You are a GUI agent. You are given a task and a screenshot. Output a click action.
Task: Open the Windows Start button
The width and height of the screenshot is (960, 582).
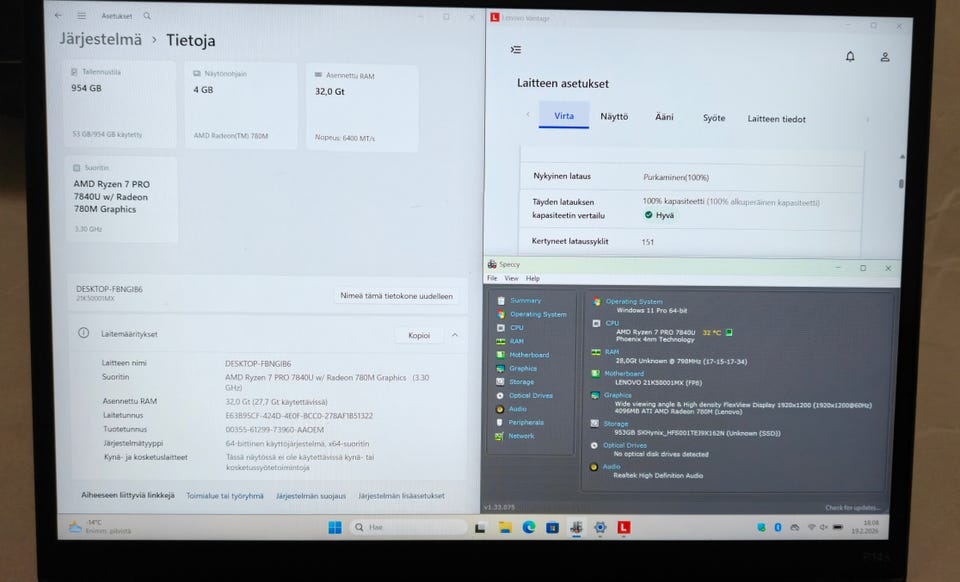(x=335, y=527)
